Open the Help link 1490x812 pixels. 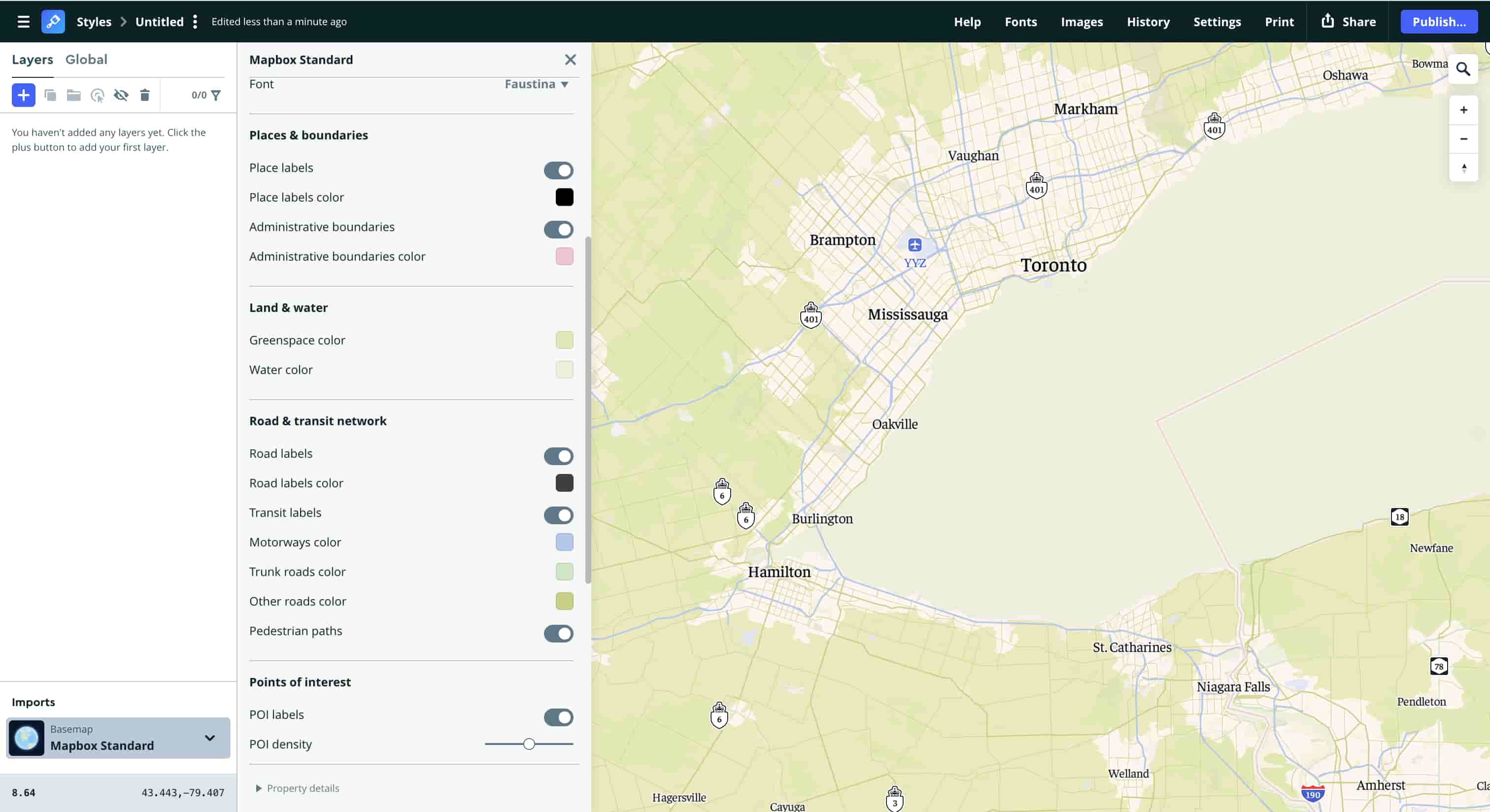point(967,21)
